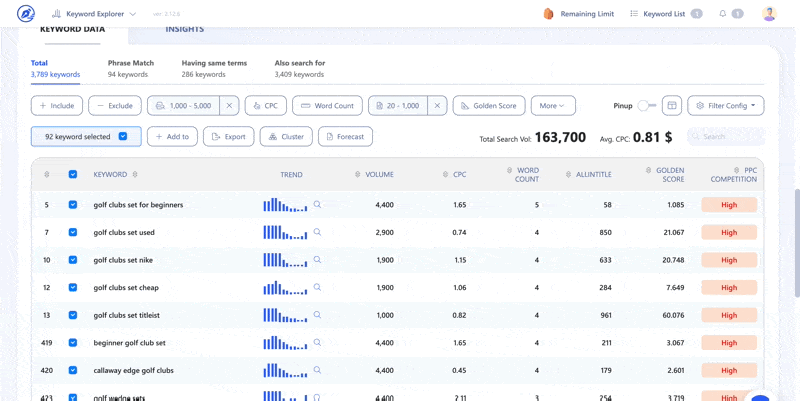
Task: Magnify trend for callaway edge golf clubs
Action: 317,369
